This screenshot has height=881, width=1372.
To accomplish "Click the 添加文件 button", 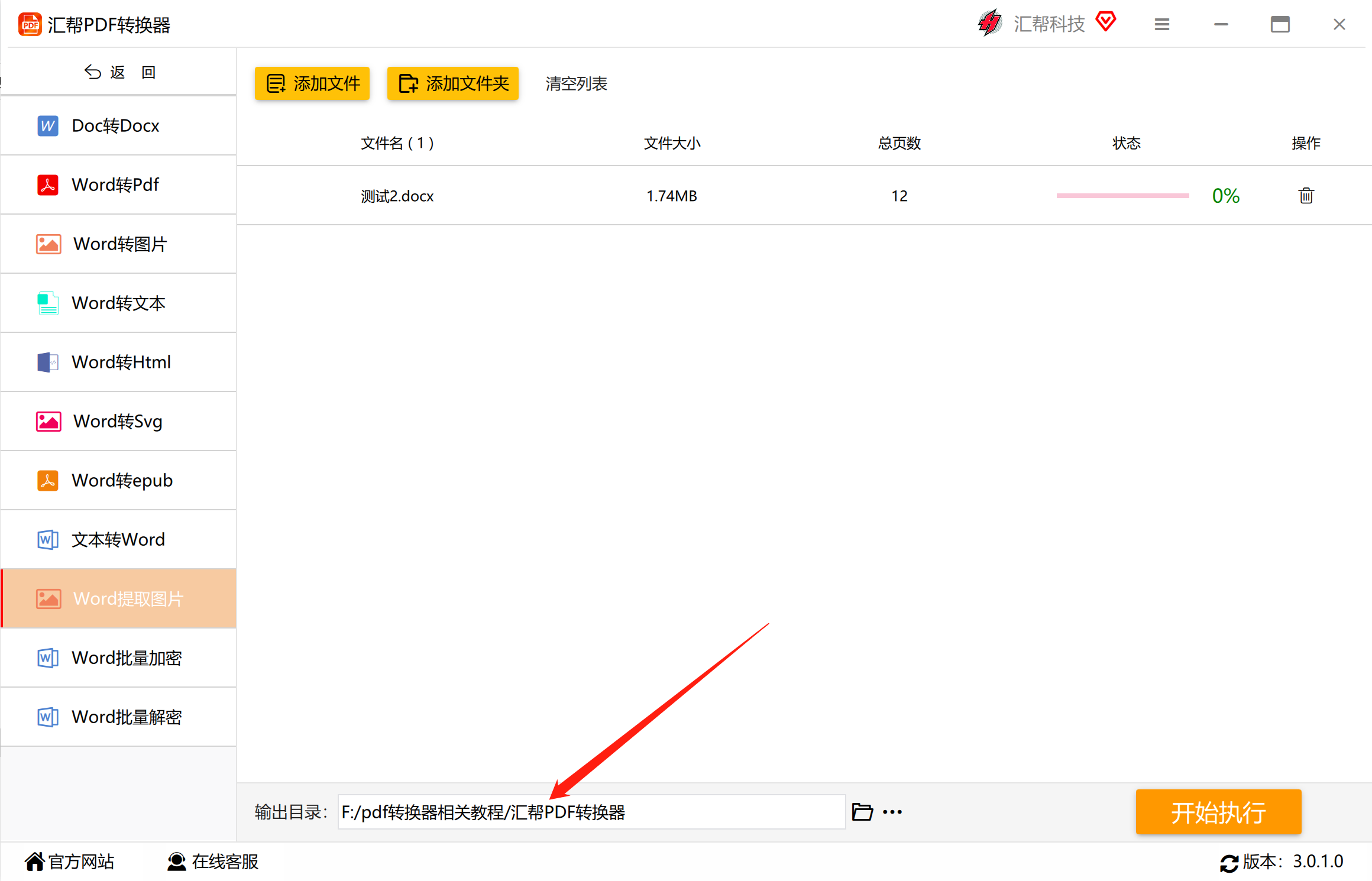I will point(312,83).
